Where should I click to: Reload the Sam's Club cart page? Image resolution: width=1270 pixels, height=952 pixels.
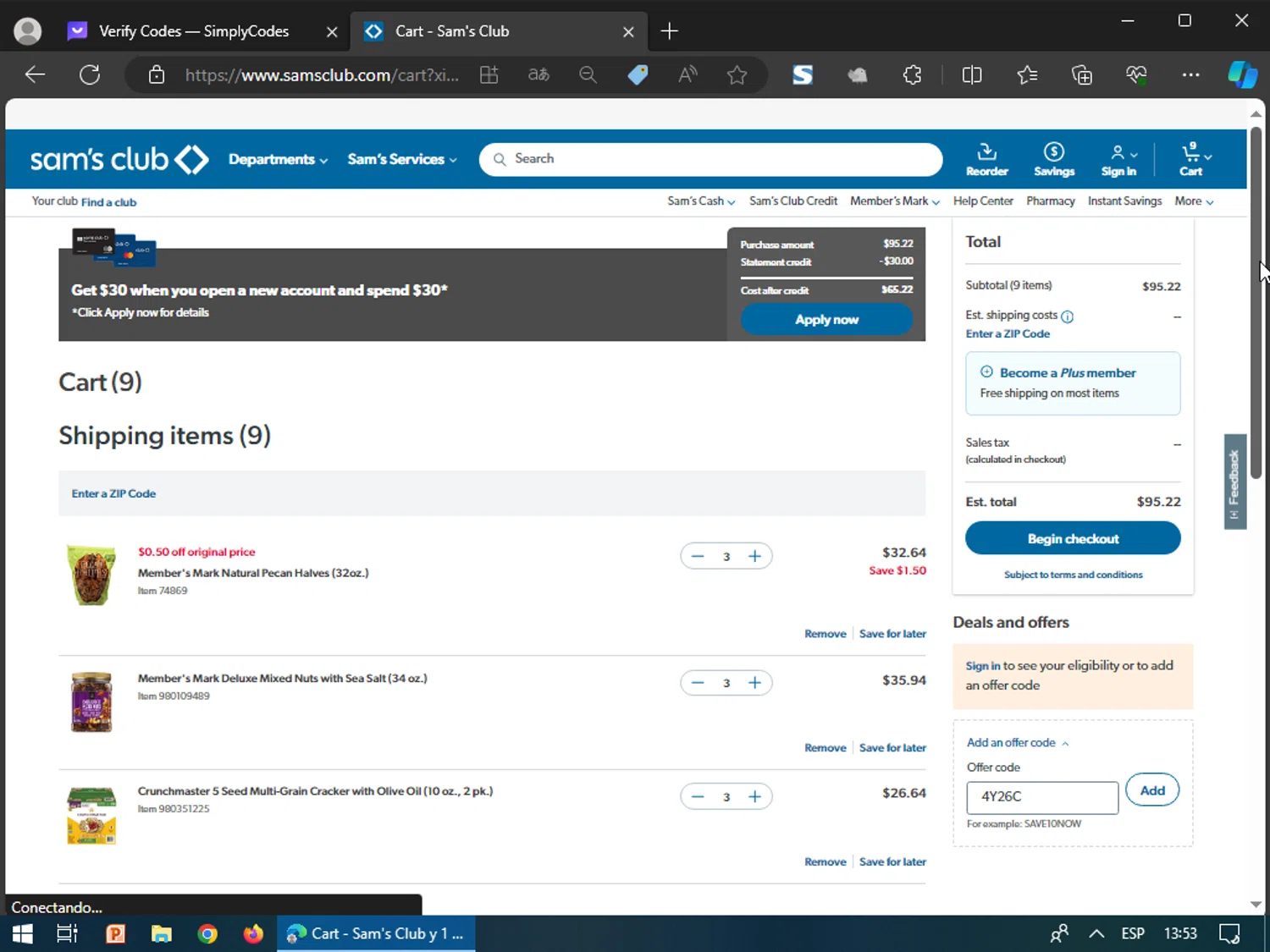pyautogui.click(x=90, y=75)
